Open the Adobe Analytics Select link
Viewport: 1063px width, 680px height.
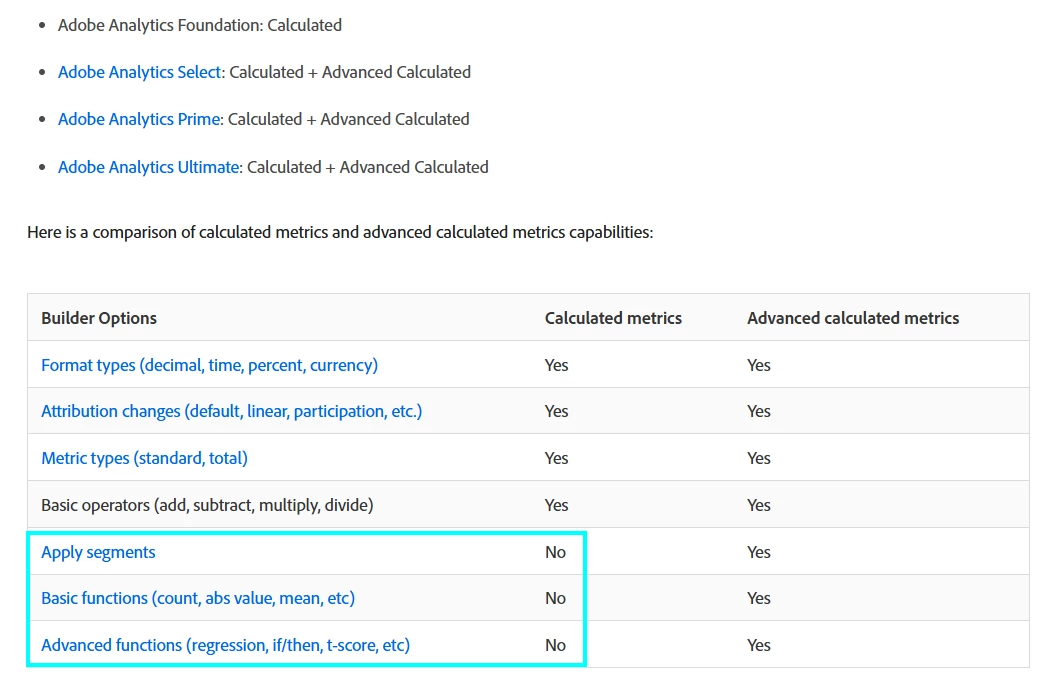[x=139, y=72]
